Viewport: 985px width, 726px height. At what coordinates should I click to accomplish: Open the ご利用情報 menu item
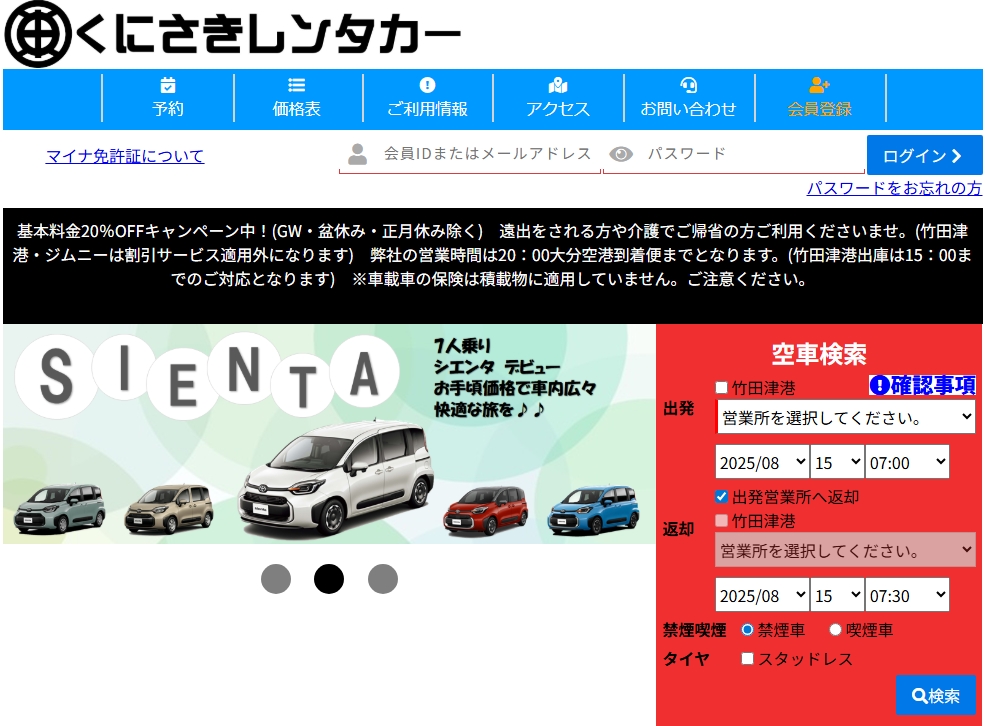pyautogui.click(x=427, y=99)
